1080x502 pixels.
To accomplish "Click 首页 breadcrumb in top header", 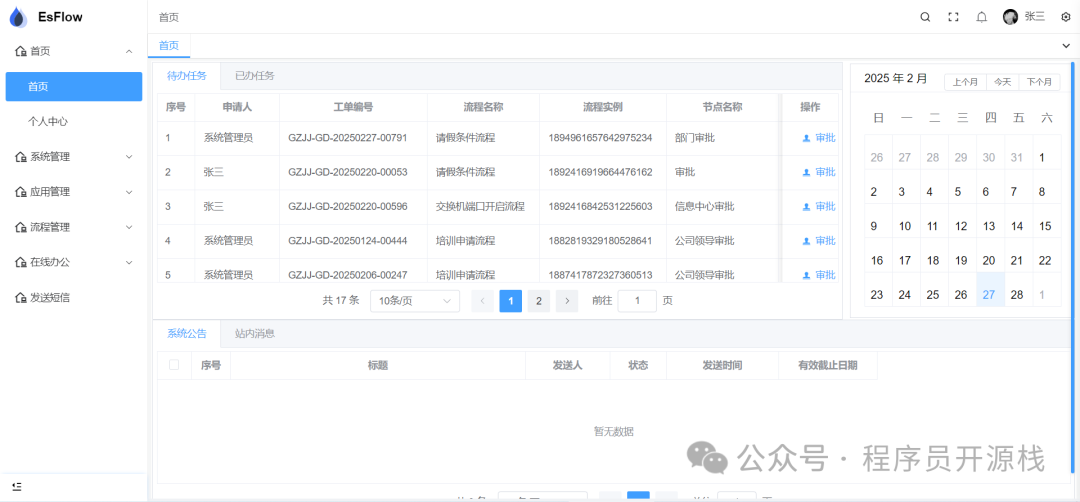I will (169, 17).
